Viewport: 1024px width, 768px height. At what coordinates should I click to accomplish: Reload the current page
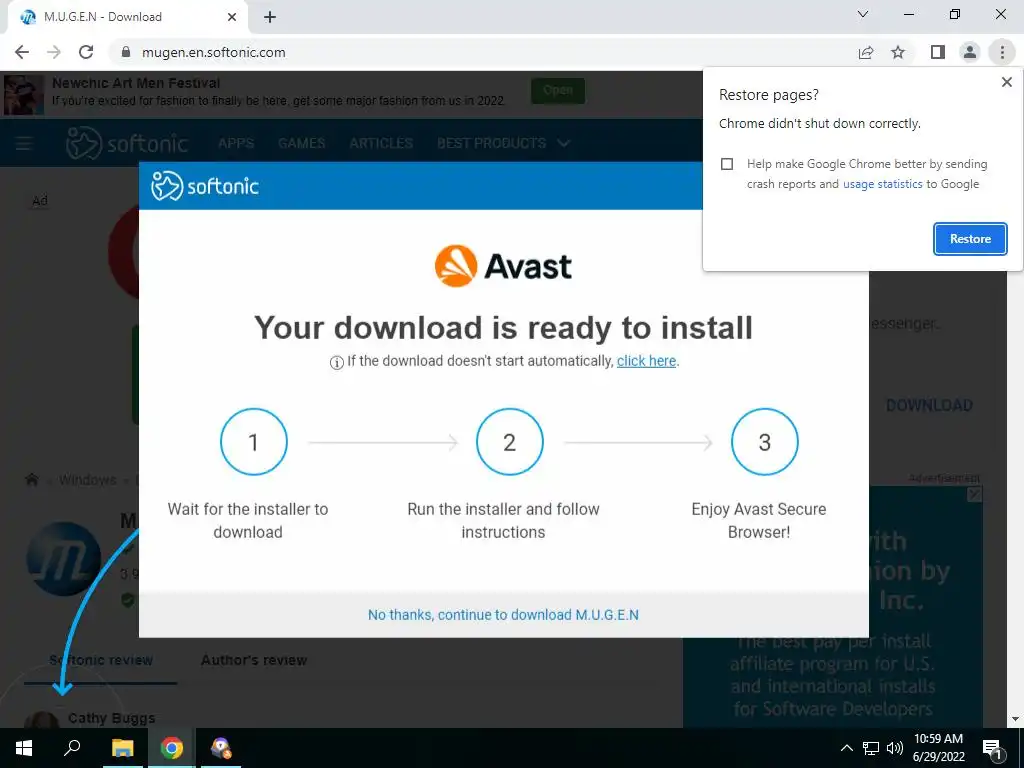86,52
